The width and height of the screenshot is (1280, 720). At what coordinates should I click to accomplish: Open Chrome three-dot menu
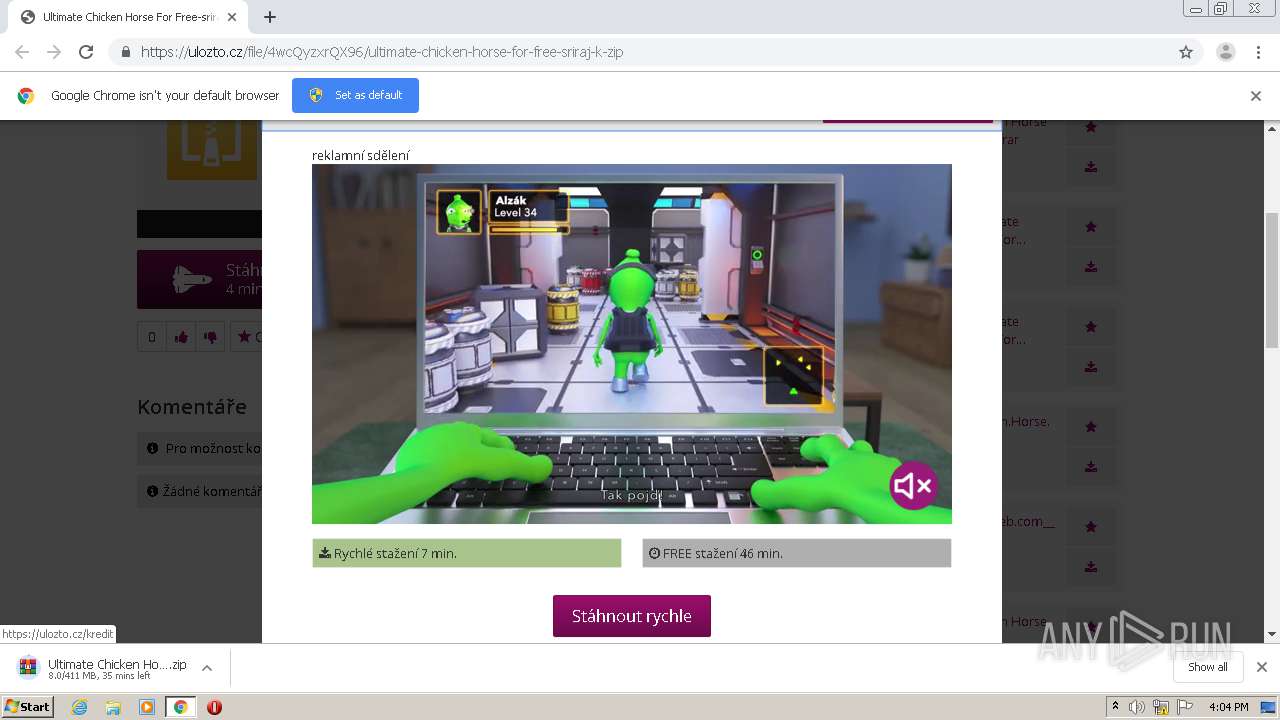click(1258, 52)
